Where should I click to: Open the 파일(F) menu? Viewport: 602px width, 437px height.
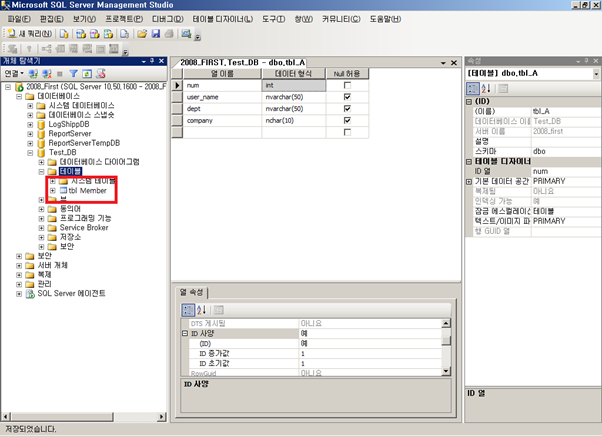coord(19,19)
